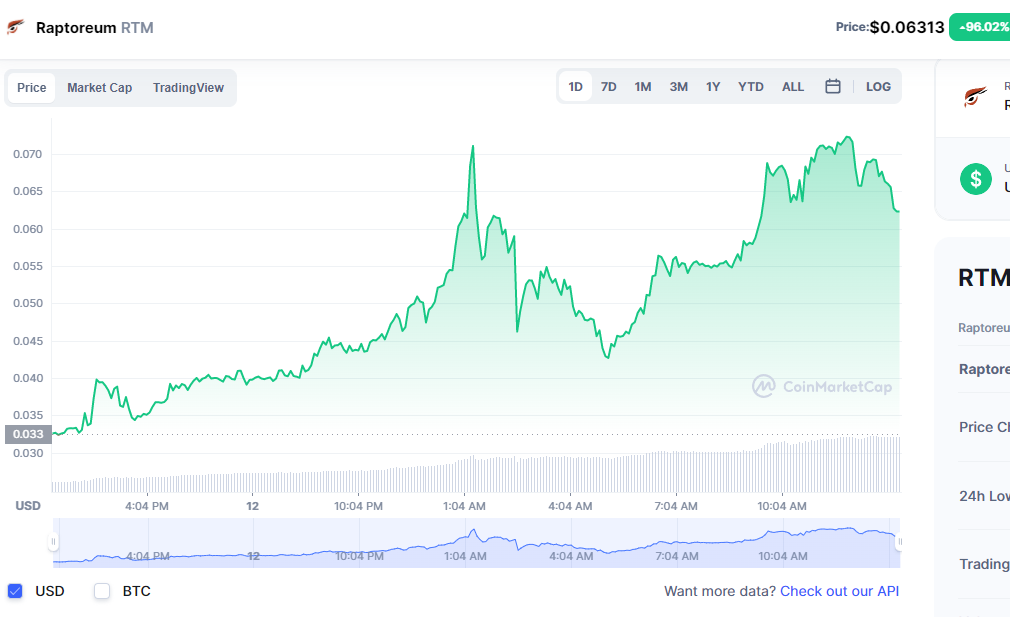Click the 0.050 price axis label
1010x617 pixels.
(x=28, y=303)
